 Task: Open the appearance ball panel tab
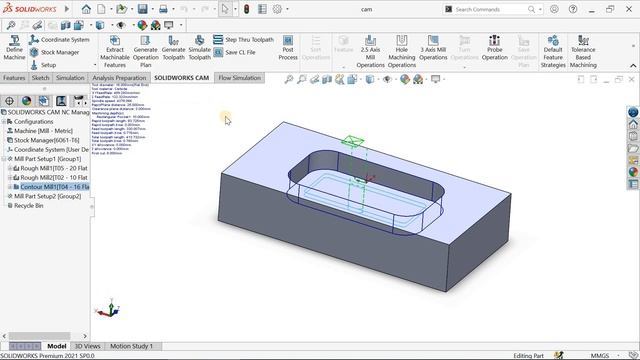(x=27, y=101)
